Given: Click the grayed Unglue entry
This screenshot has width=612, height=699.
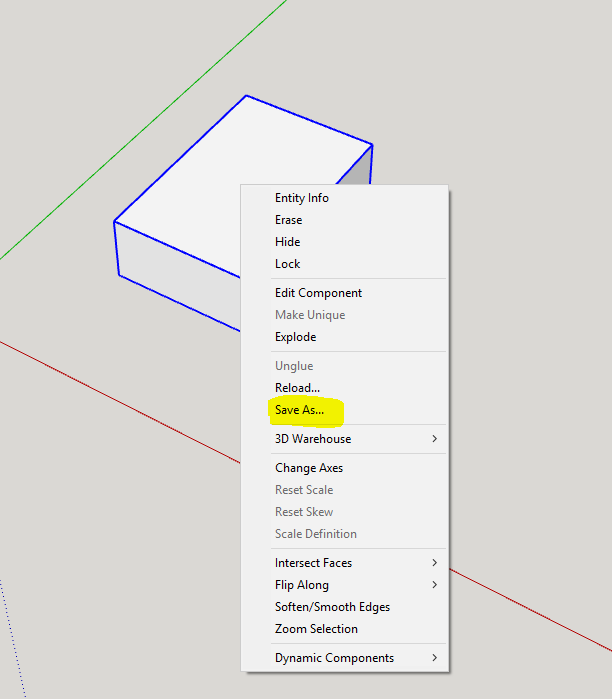Looking at the screenshot, I should [x=345, y=366].
